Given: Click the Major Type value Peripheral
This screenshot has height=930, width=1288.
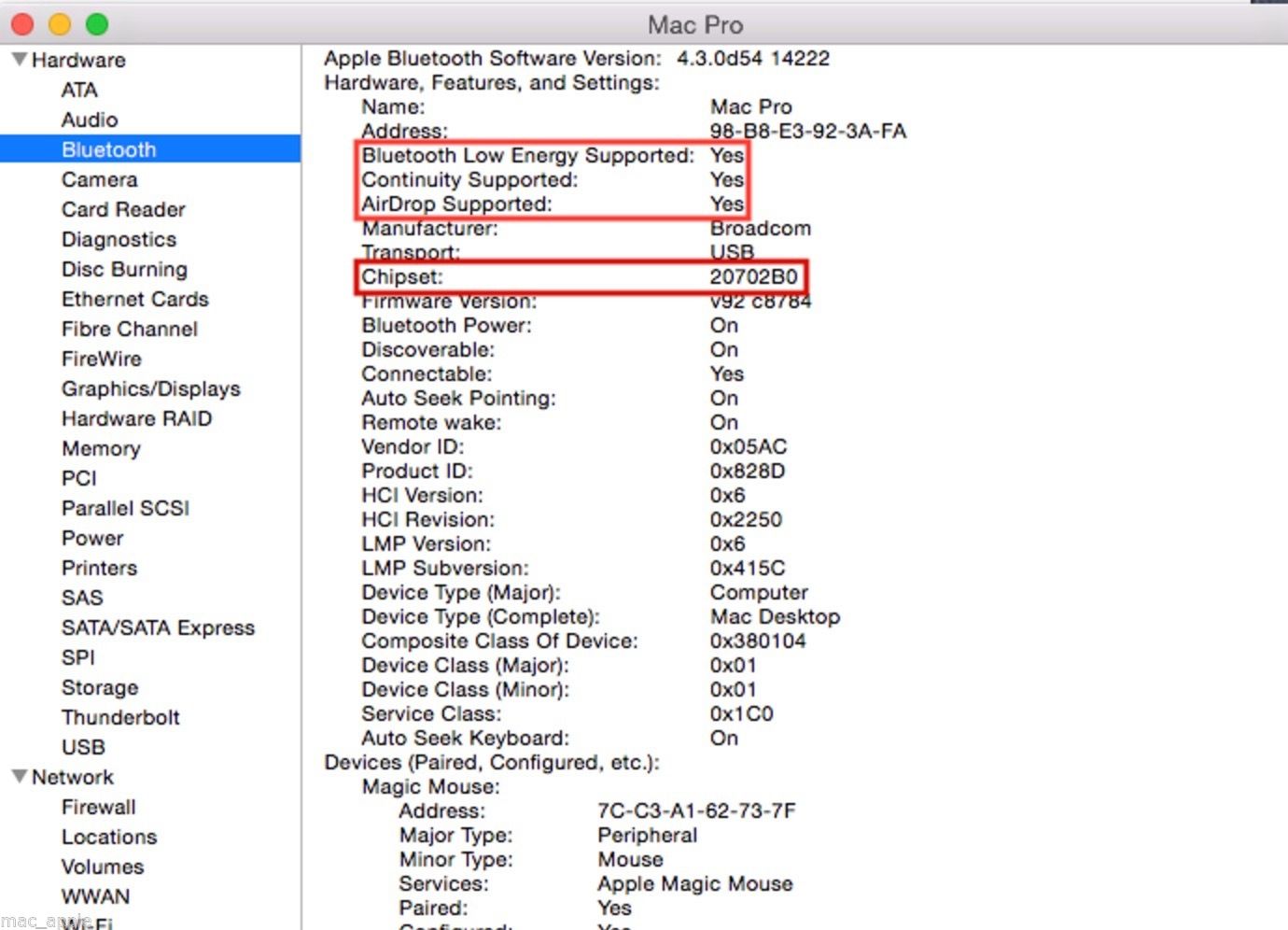Looking at the screenshot, I should click(x=648, y=835).
